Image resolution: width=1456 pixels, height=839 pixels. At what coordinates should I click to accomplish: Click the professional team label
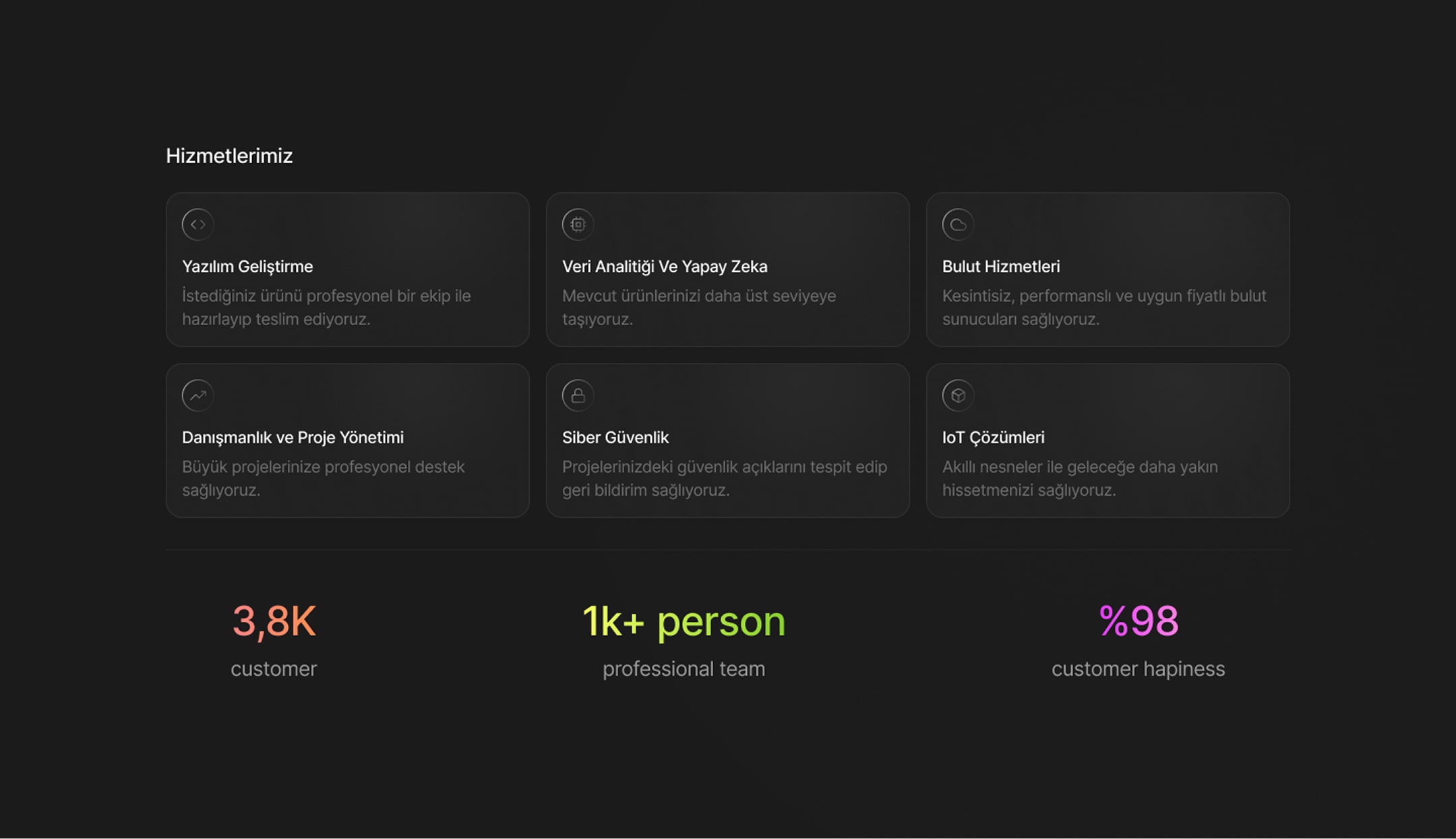pyautogui.click(x=684, y=668)
